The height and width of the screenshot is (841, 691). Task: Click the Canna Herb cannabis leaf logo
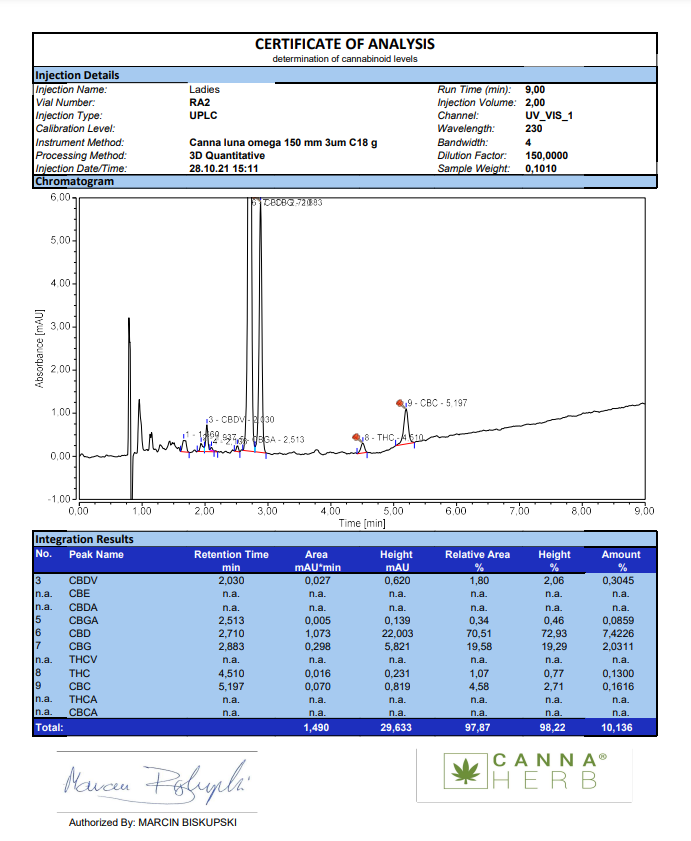(466, 771)
